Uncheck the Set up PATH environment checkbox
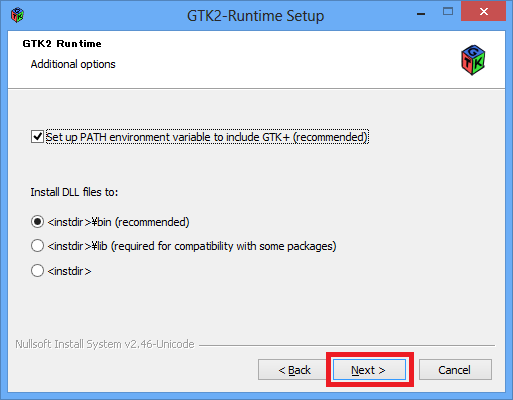Screen dimensions: 513x400 37,137
